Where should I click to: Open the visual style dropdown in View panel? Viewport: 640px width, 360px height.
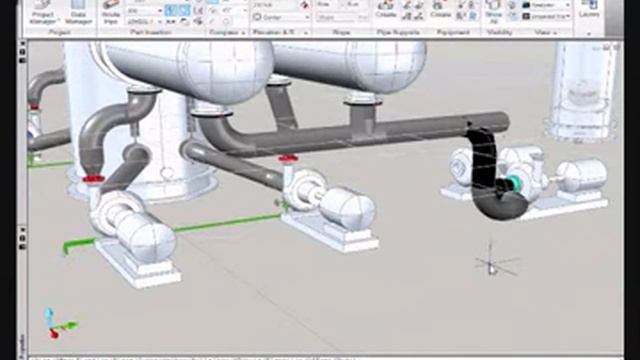546,5
